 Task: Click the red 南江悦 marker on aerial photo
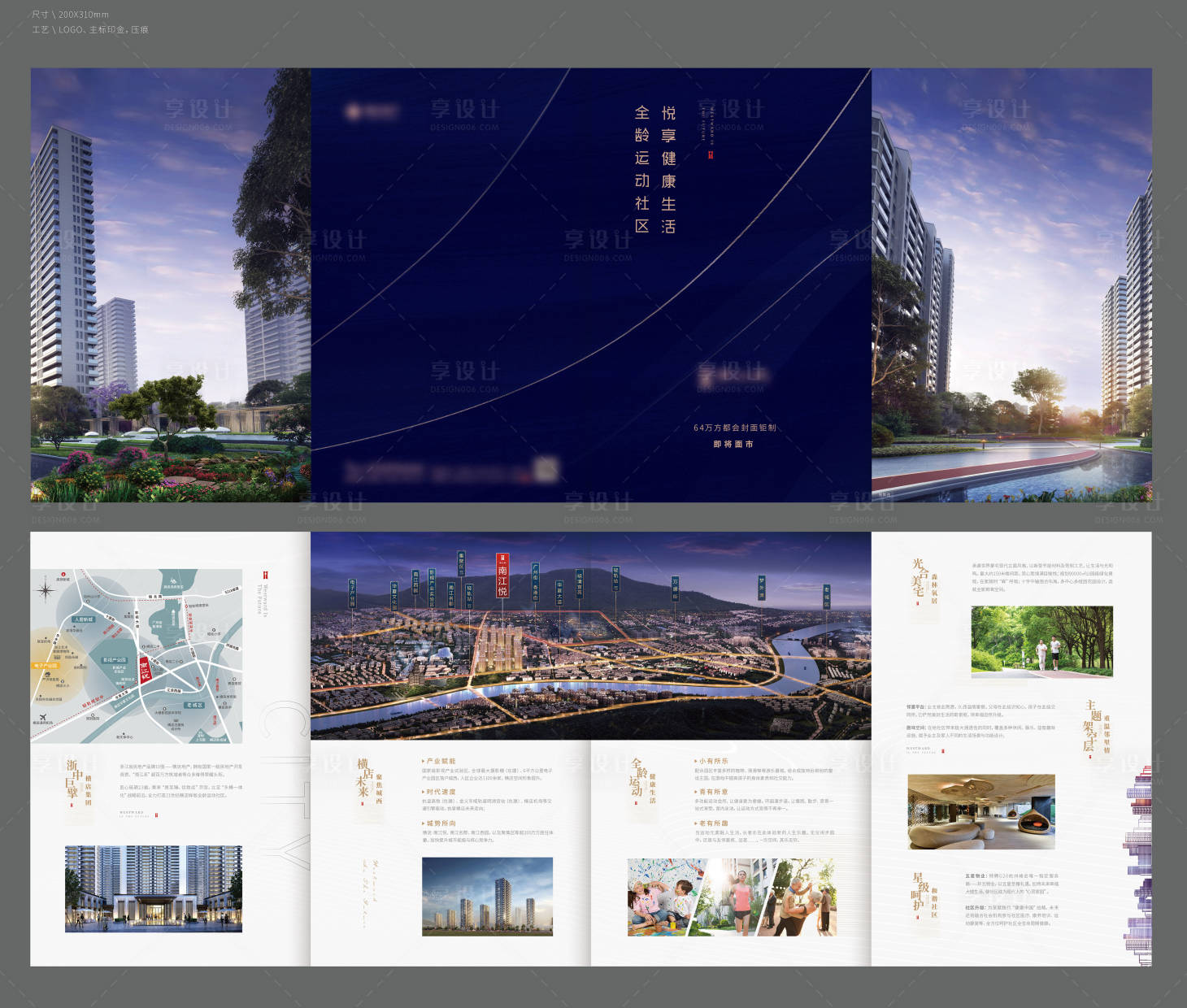click(502, 576)
